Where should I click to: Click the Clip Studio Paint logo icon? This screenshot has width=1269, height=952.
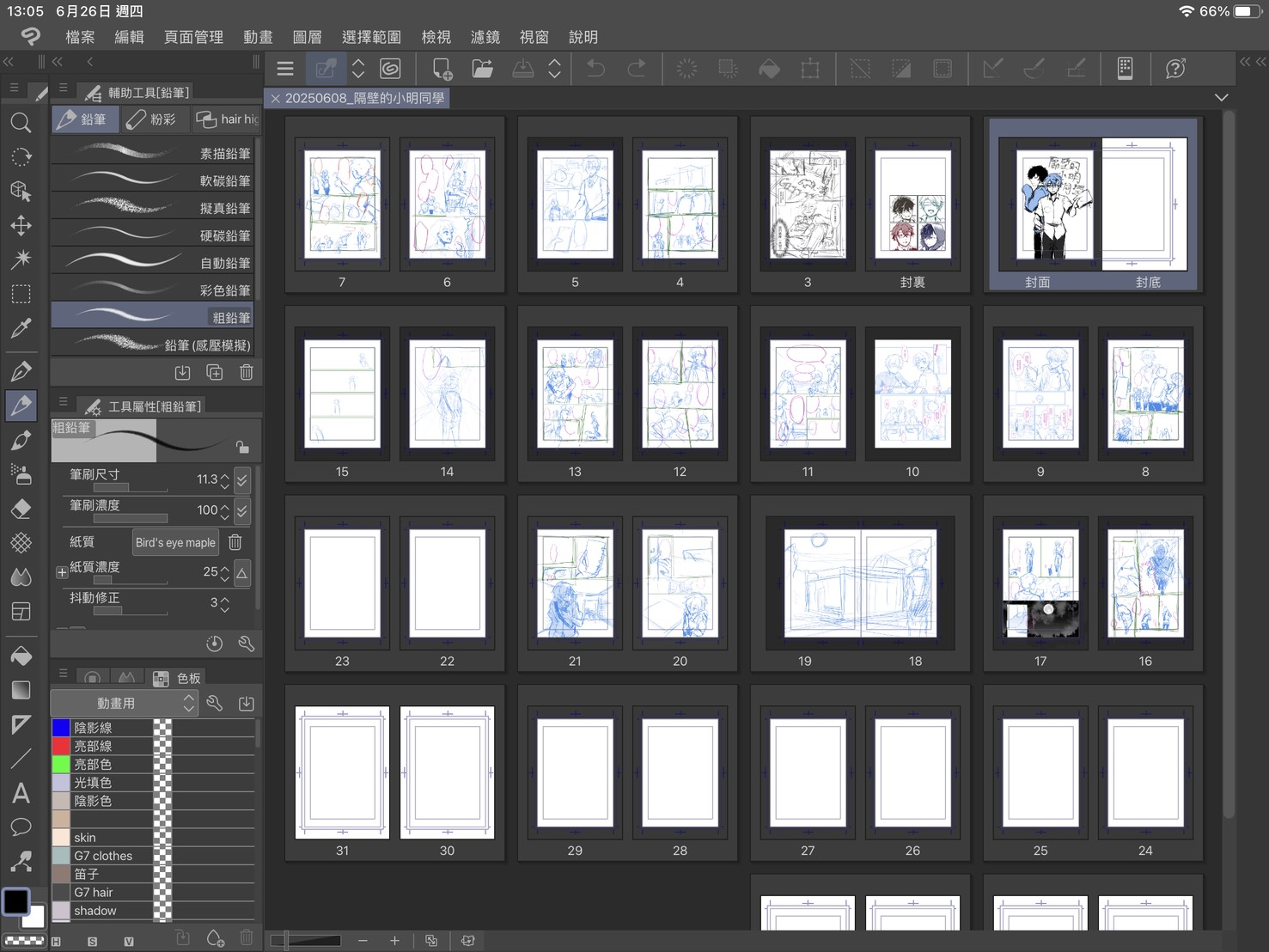click(x=31, y=37)
